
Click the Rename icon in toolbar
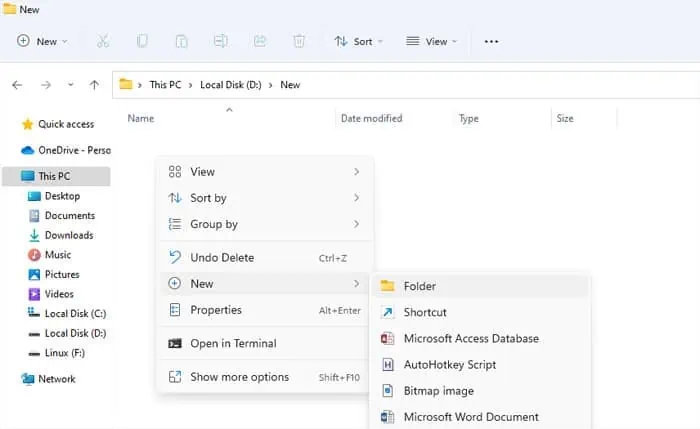220,41
